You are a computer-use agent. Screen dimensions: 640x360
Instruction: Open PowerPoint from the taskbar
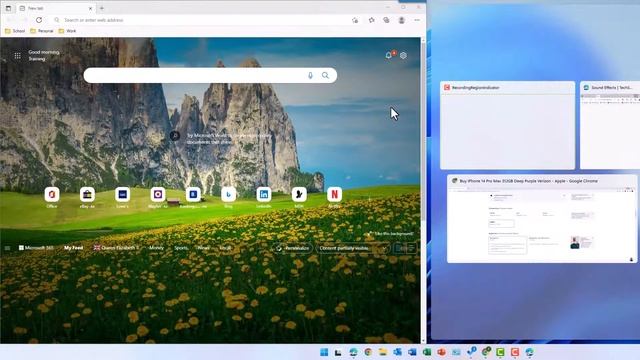[x=442, y=352]
